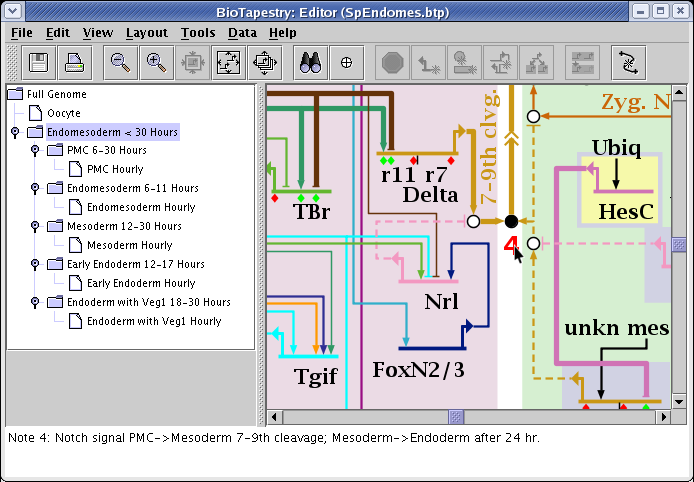Click the horizontal scrollbar thumb below canvas
Viewport: 694px width, 482px height.
click(455, 416)
